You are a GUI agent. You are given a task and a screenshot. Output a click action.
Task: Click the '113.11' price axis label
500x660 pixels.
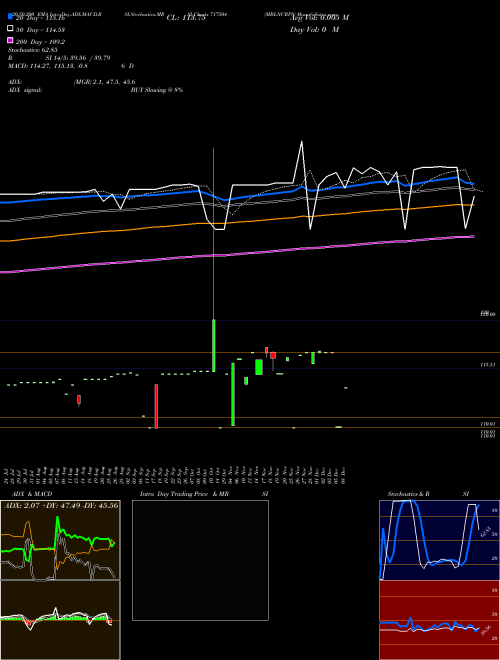click(488, 365)
